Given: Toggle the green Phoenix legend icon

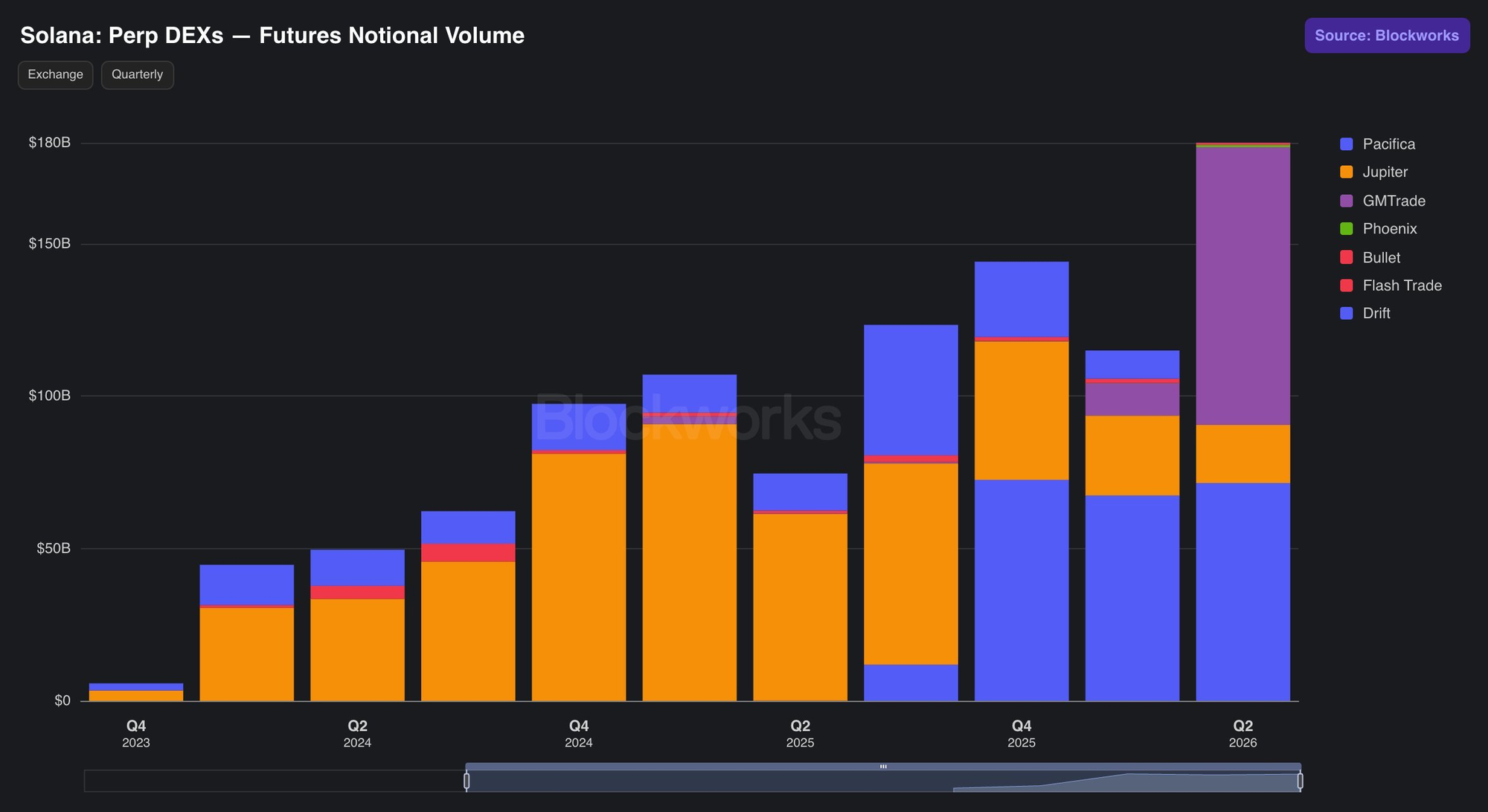Looking at the screenshot, I should tap(1346, 229).
